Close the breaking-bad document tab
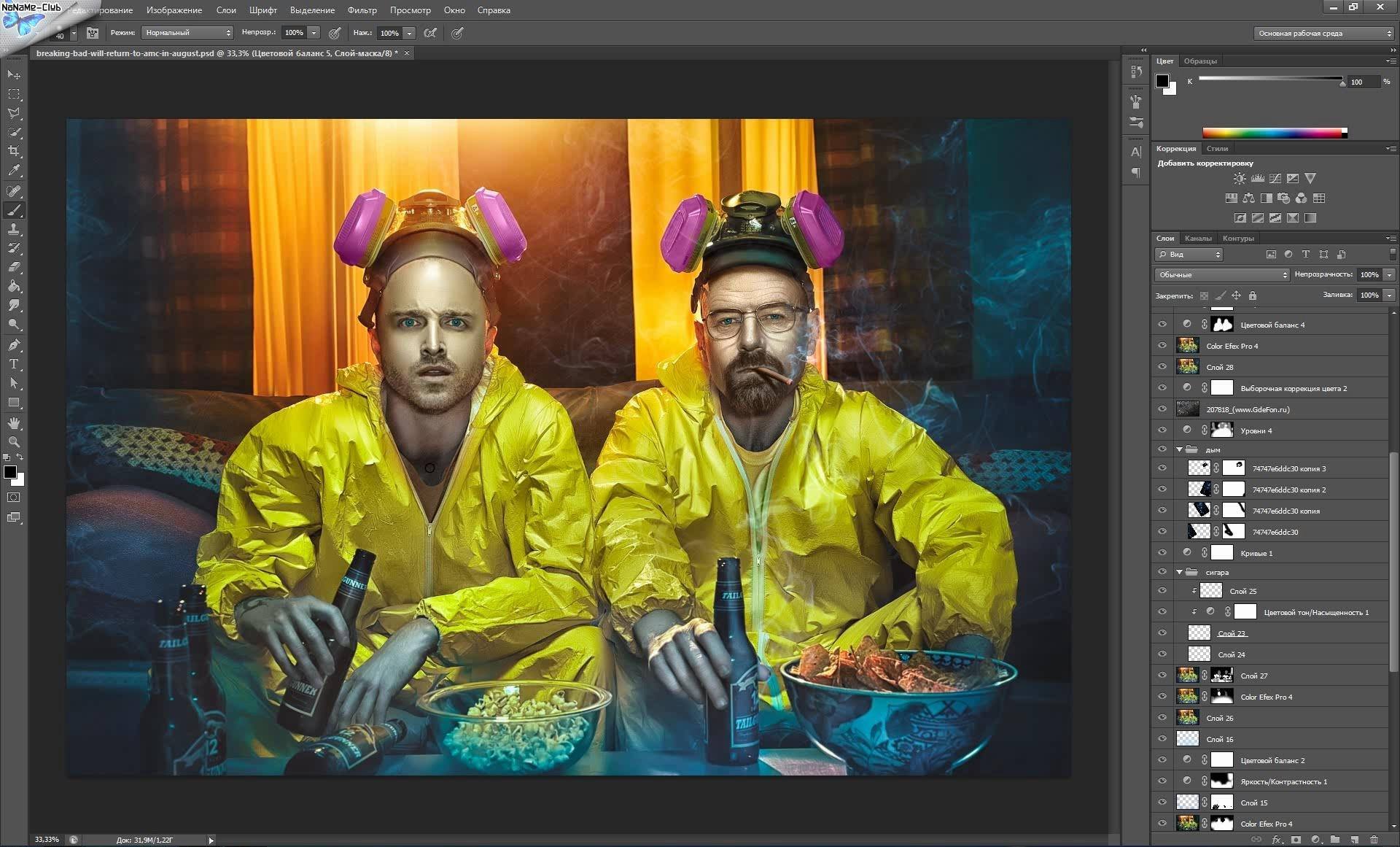Image resolution: width=1400 pixels, height=847 pixels. 407,53
